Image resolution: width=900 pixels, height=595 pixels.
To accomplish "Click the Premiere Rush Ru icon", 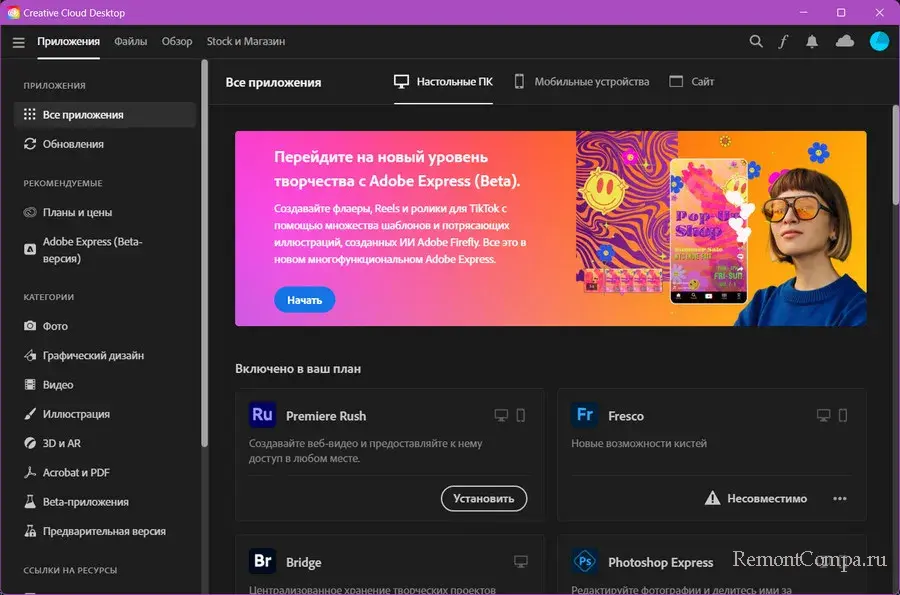I will 262,414.
